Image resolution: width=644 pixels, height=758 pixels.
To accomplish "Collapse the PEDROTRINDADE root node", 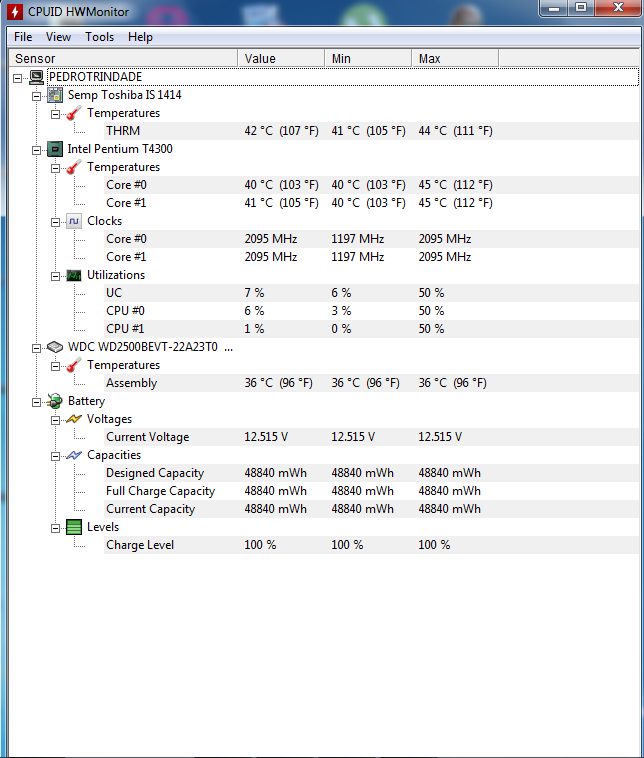I will coord(17,78).
